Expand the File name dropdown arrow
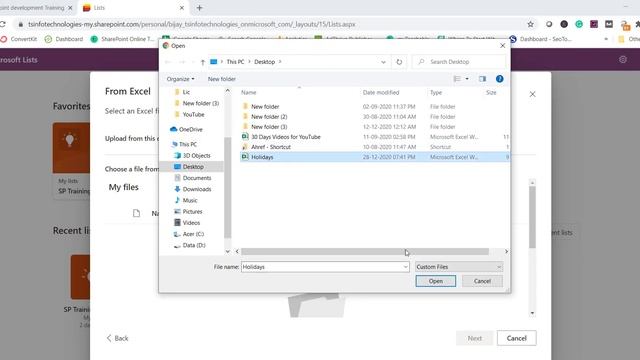The height and width of the screenshot is (360, 640). click(x=405, y=267)
